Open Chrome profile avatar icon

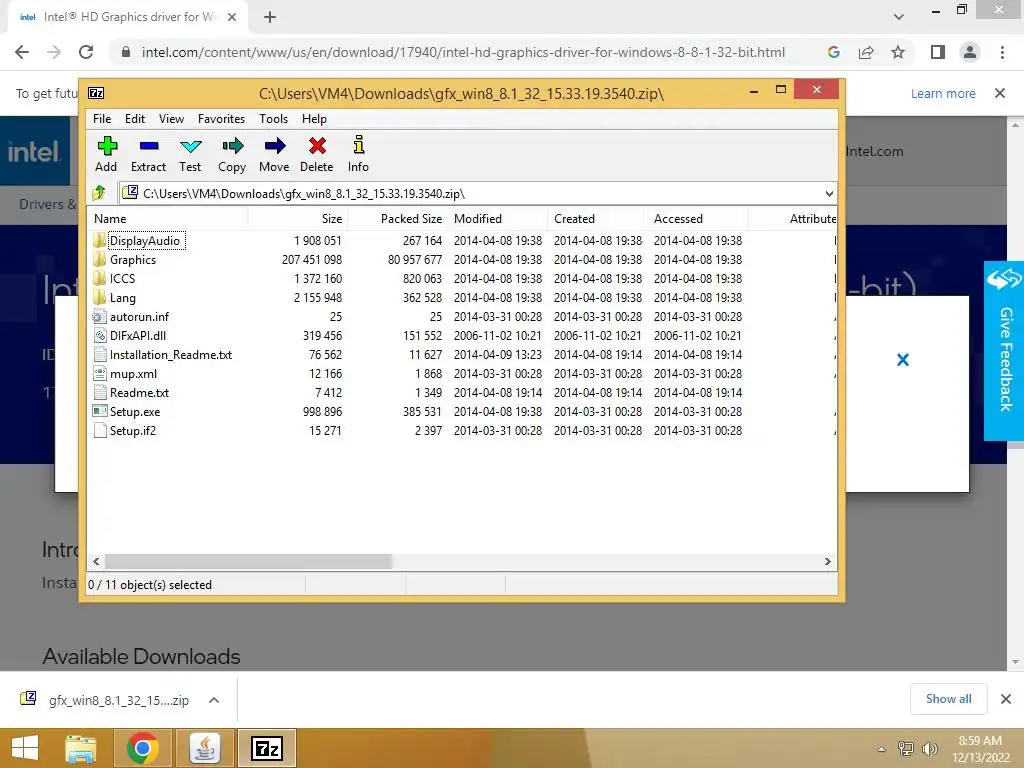click(970, 52)
